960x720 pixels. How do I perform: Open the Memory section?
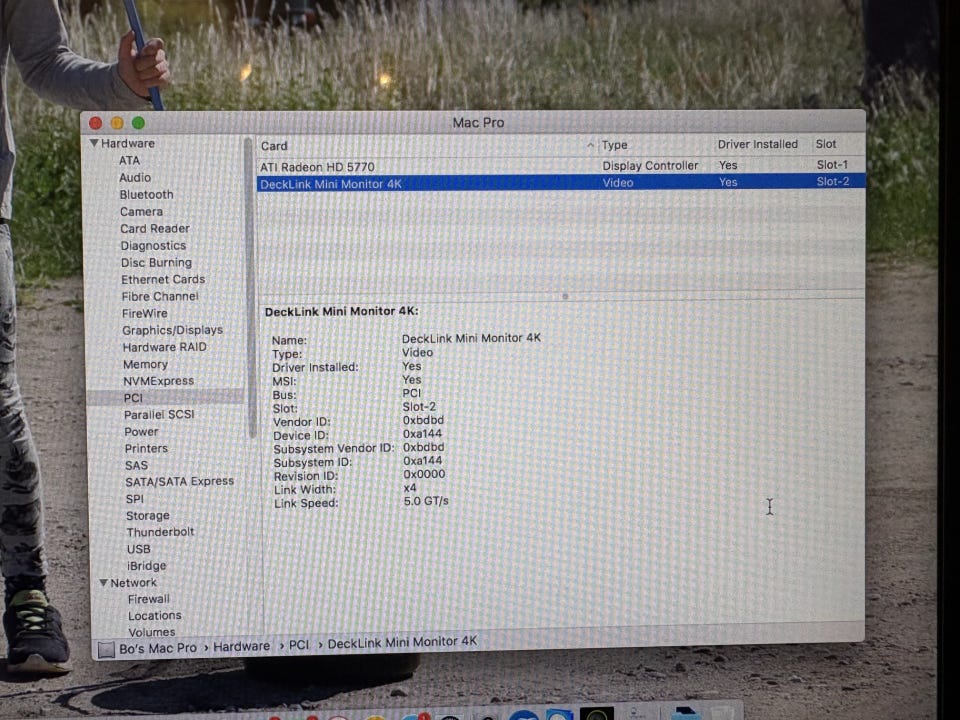point(145,364)
